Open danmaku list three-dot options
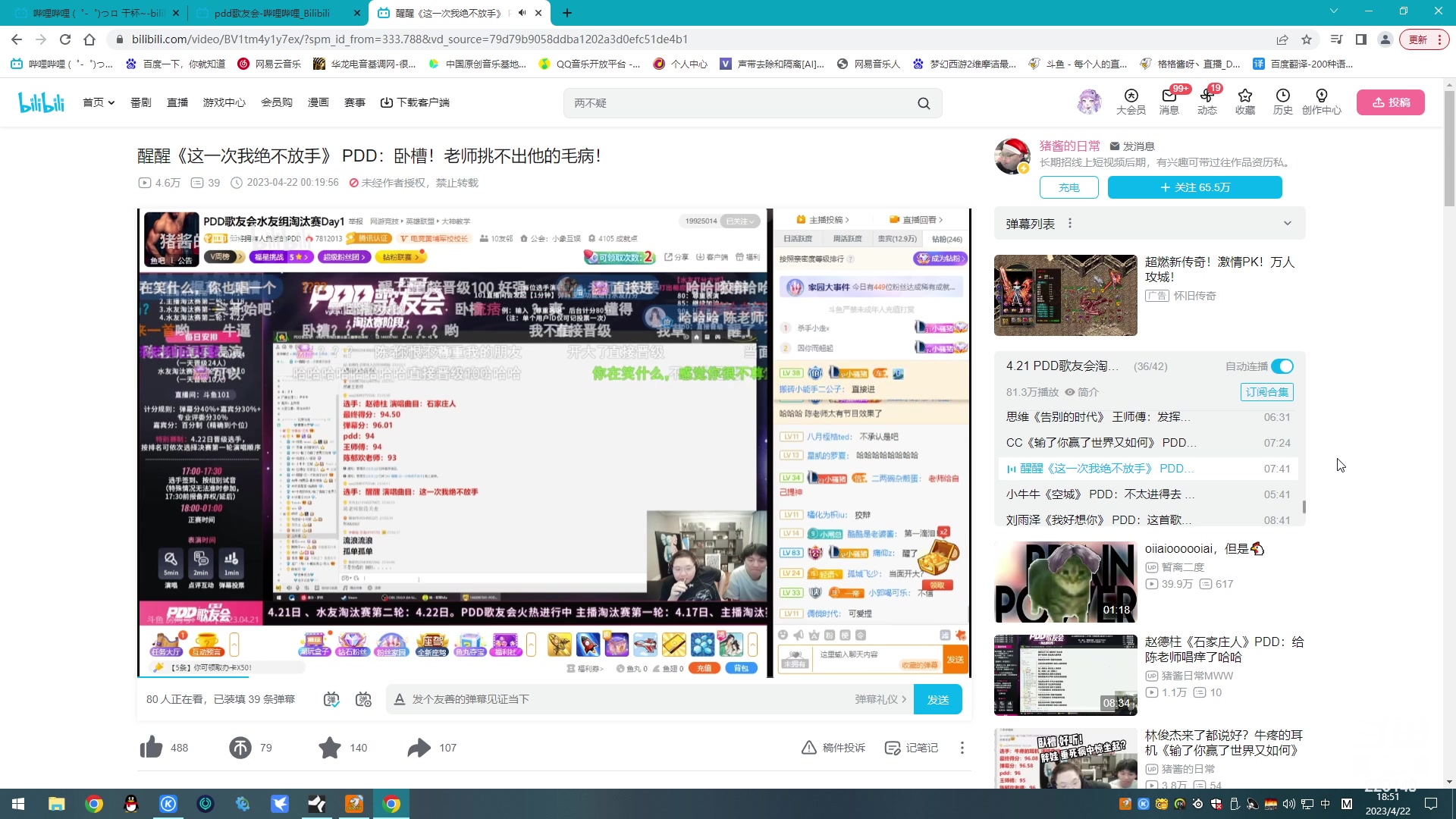Image resolution: width=1456 pixels, height=819 pixels. click(1070, 224)
